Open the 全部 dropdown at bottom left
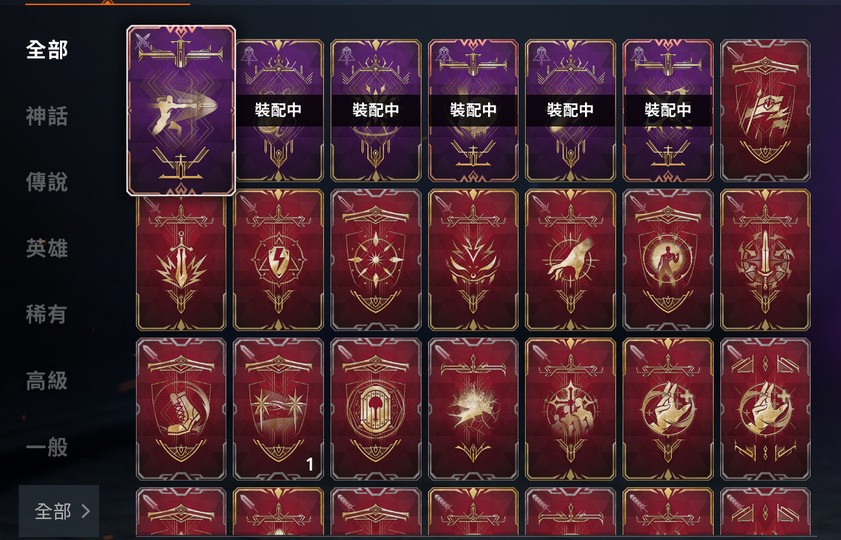The width and height of the screenshot is (841, 540). click(59, 511)
